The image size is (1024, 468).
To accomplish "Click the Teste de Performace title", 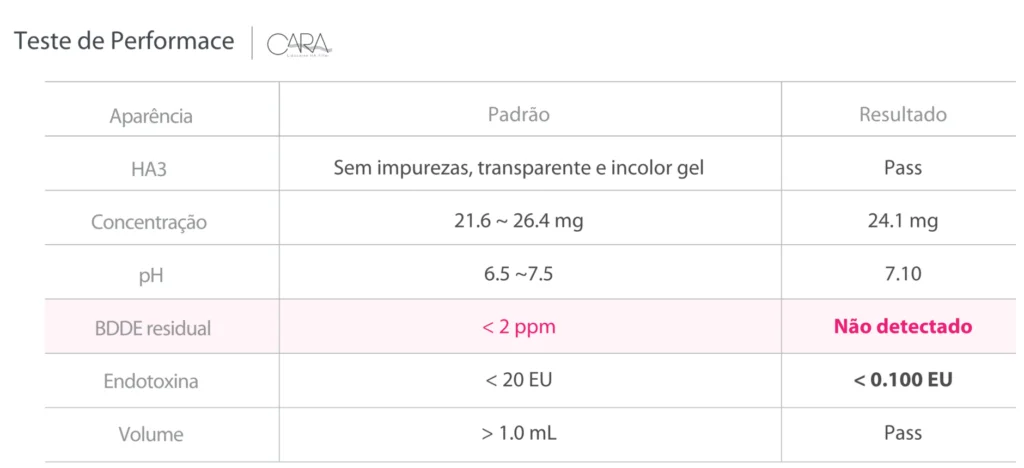I will (x=124, y=42).
